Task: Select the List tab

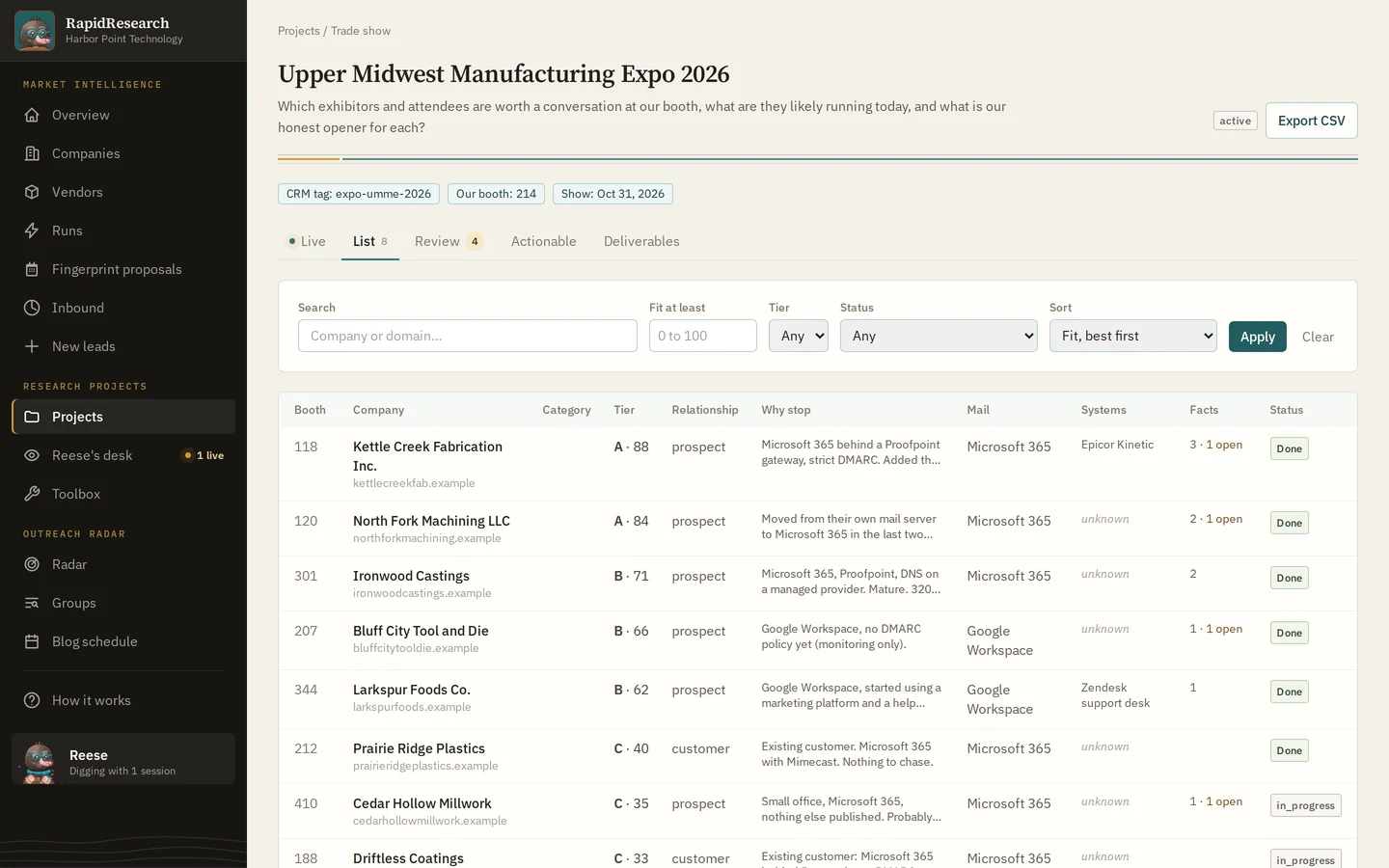Action: (370, 241)
